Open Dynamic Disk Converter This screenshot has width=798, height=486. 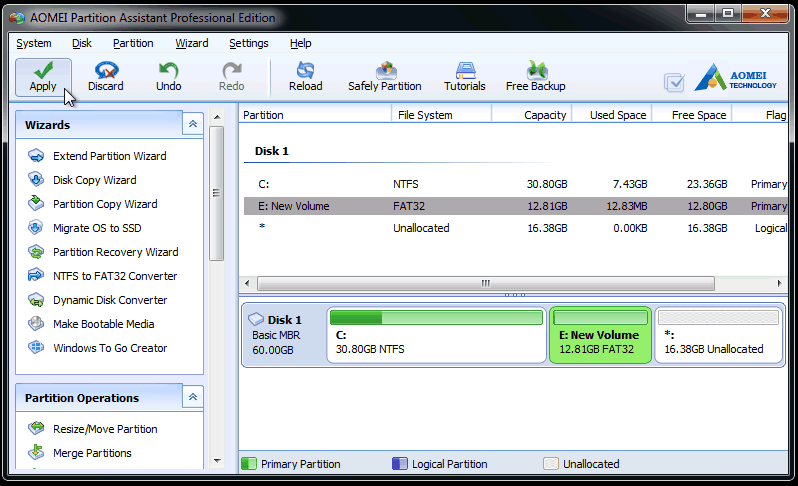[97, 300]
